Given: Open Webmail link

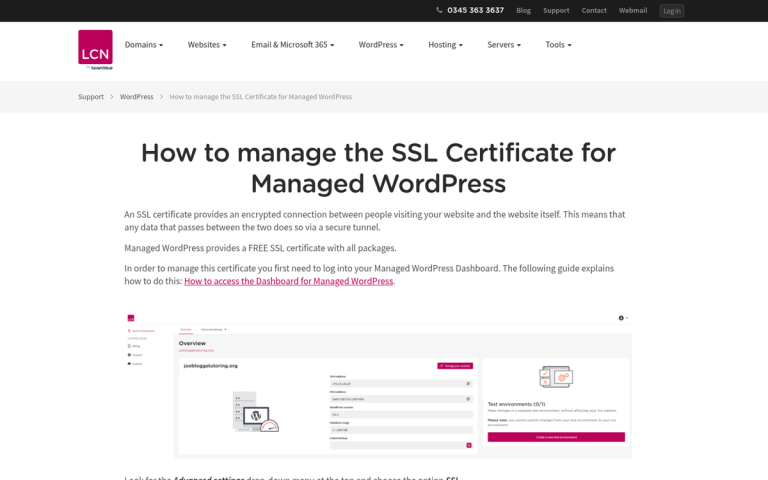Looking at the screenshot, I should pos(633,10).
